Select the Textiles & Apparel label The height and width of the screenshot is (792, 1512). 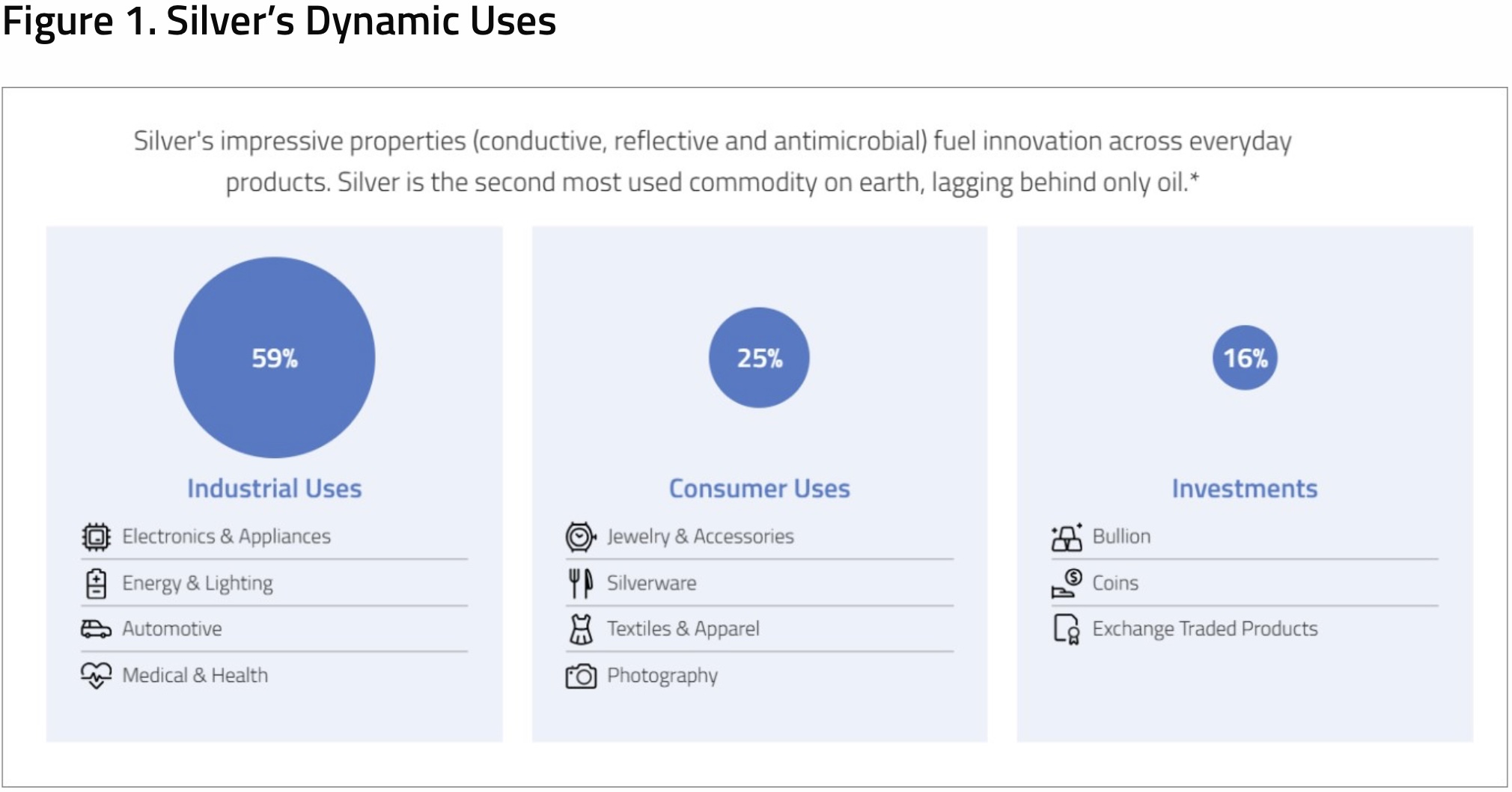(683, 629)
